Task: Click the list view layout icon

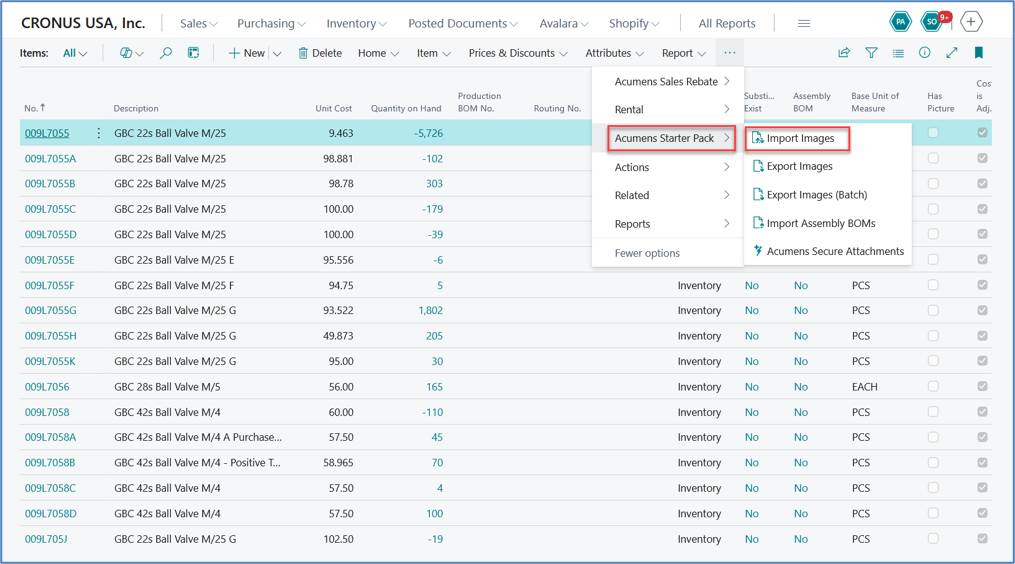Action: click(x=898, y=53)
